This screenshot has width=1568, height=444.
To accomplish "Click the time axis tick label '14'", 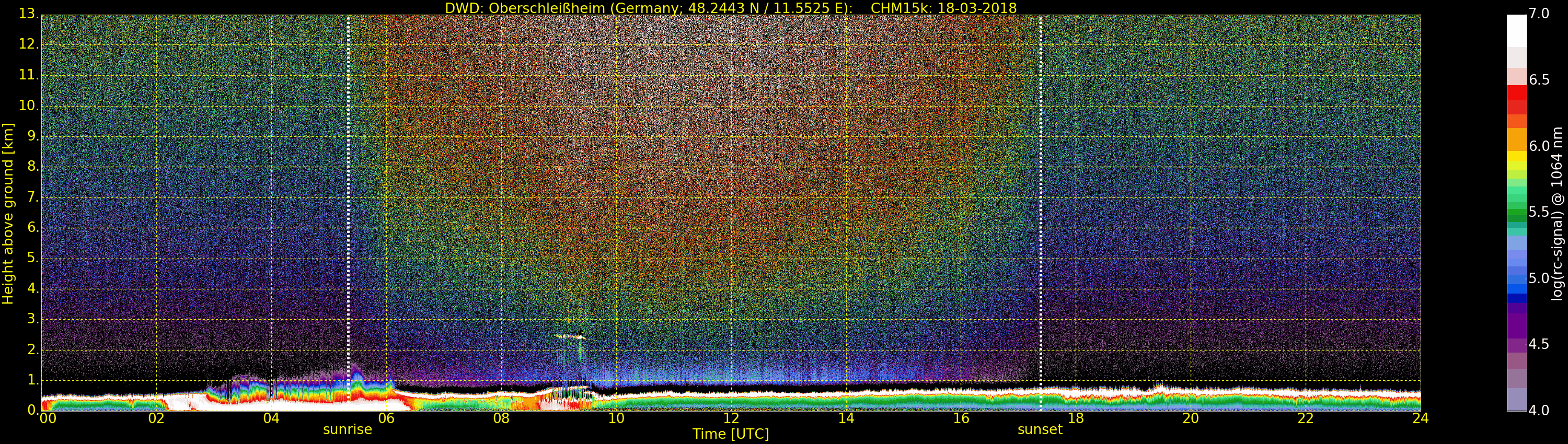I will (x=846, y=418).
